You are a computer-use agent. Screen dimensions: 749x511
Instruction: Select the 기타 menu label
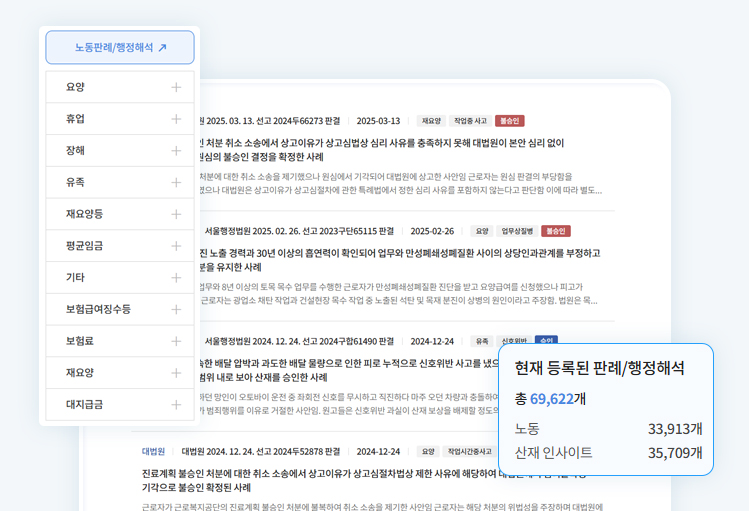coord(75,277)
